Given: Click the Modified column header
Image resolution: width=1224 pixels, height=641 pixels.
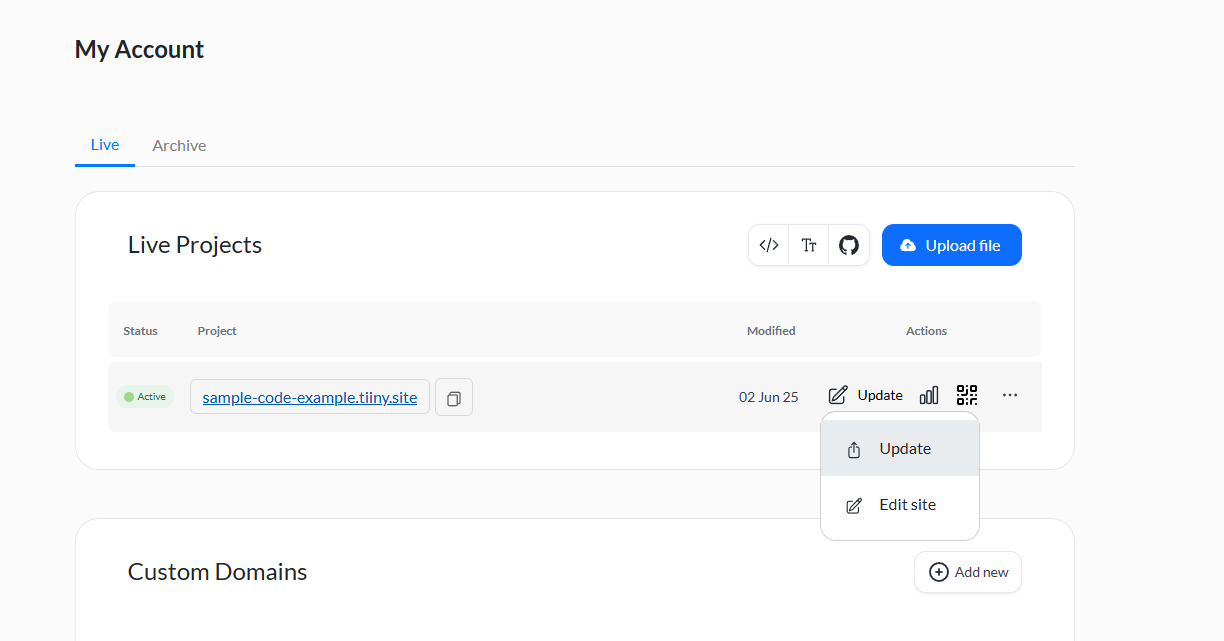Looking at the screenshot, I should (771, 331).
